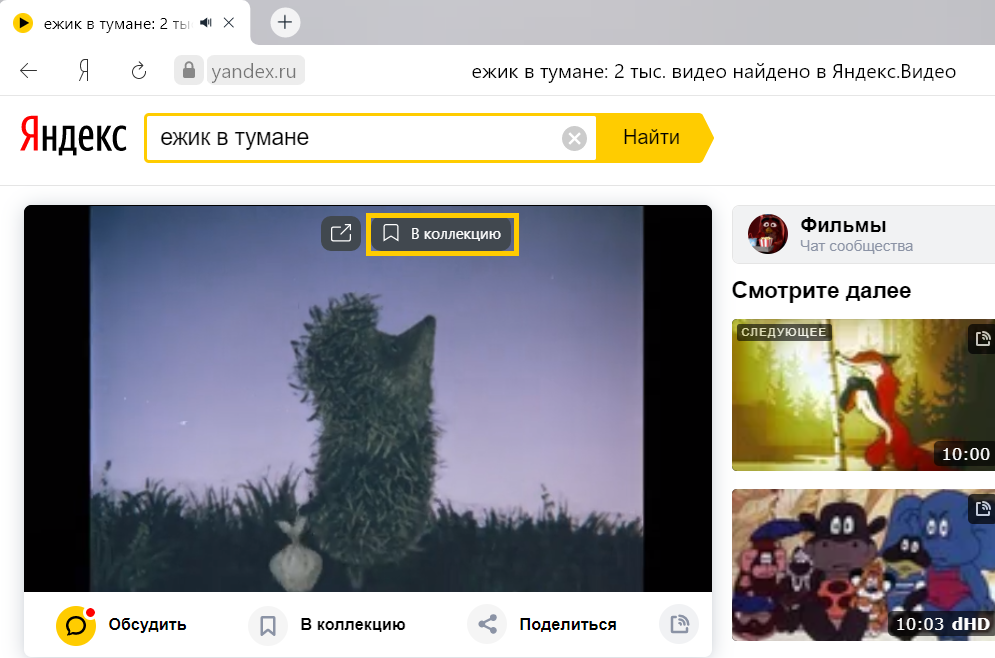Reload the page with refresh icon

point(139,71)
